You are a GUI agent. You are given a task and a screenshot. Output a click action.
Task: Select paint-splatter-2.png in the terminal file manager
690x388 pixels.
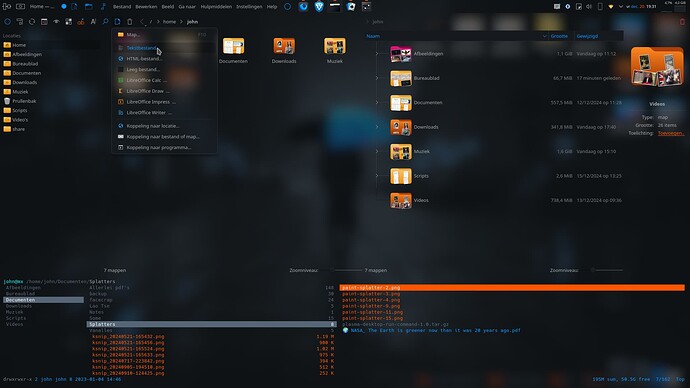pos(512,288)
